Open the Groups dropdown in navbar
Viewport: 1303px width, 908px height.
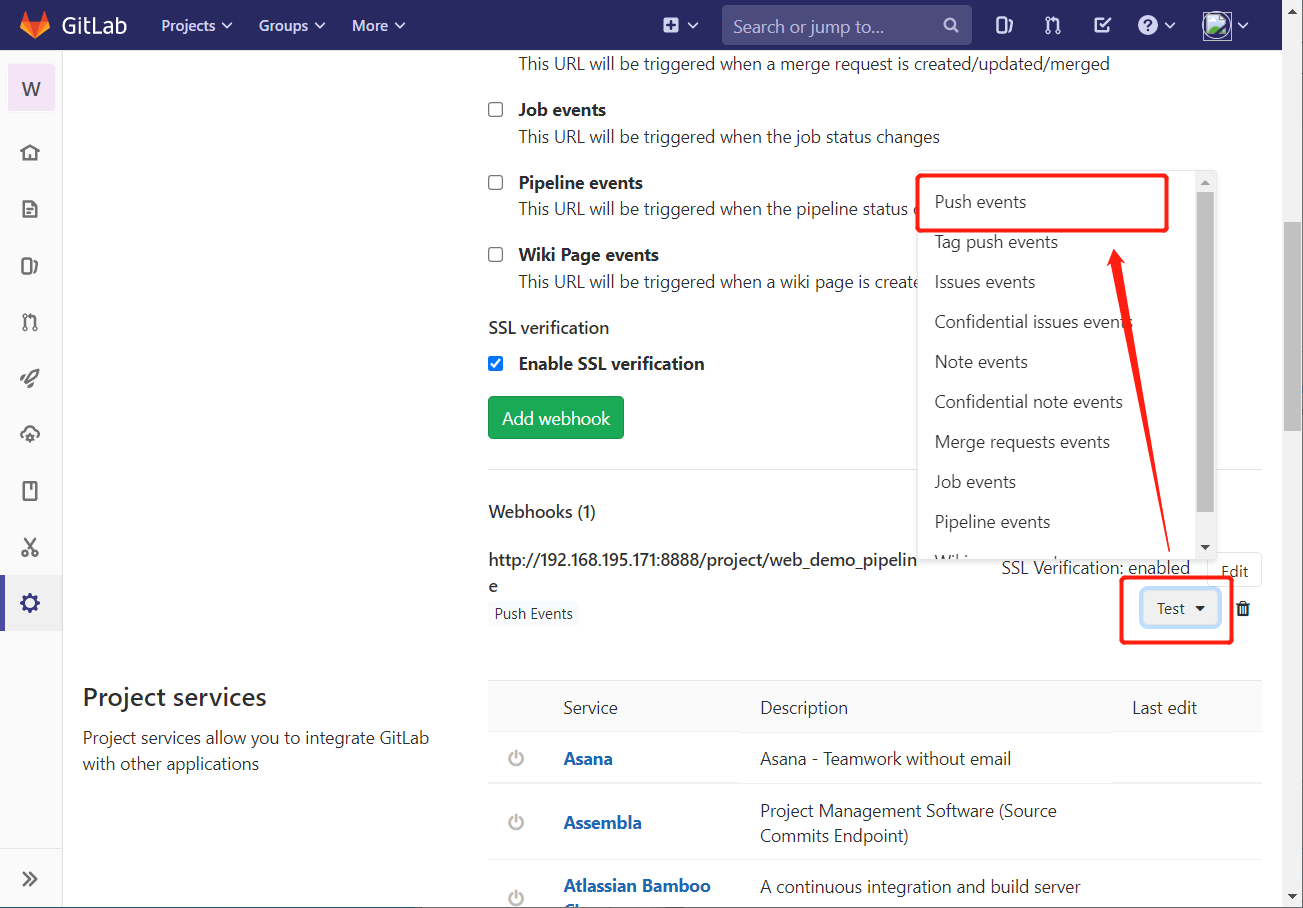(x=292, y=26)
